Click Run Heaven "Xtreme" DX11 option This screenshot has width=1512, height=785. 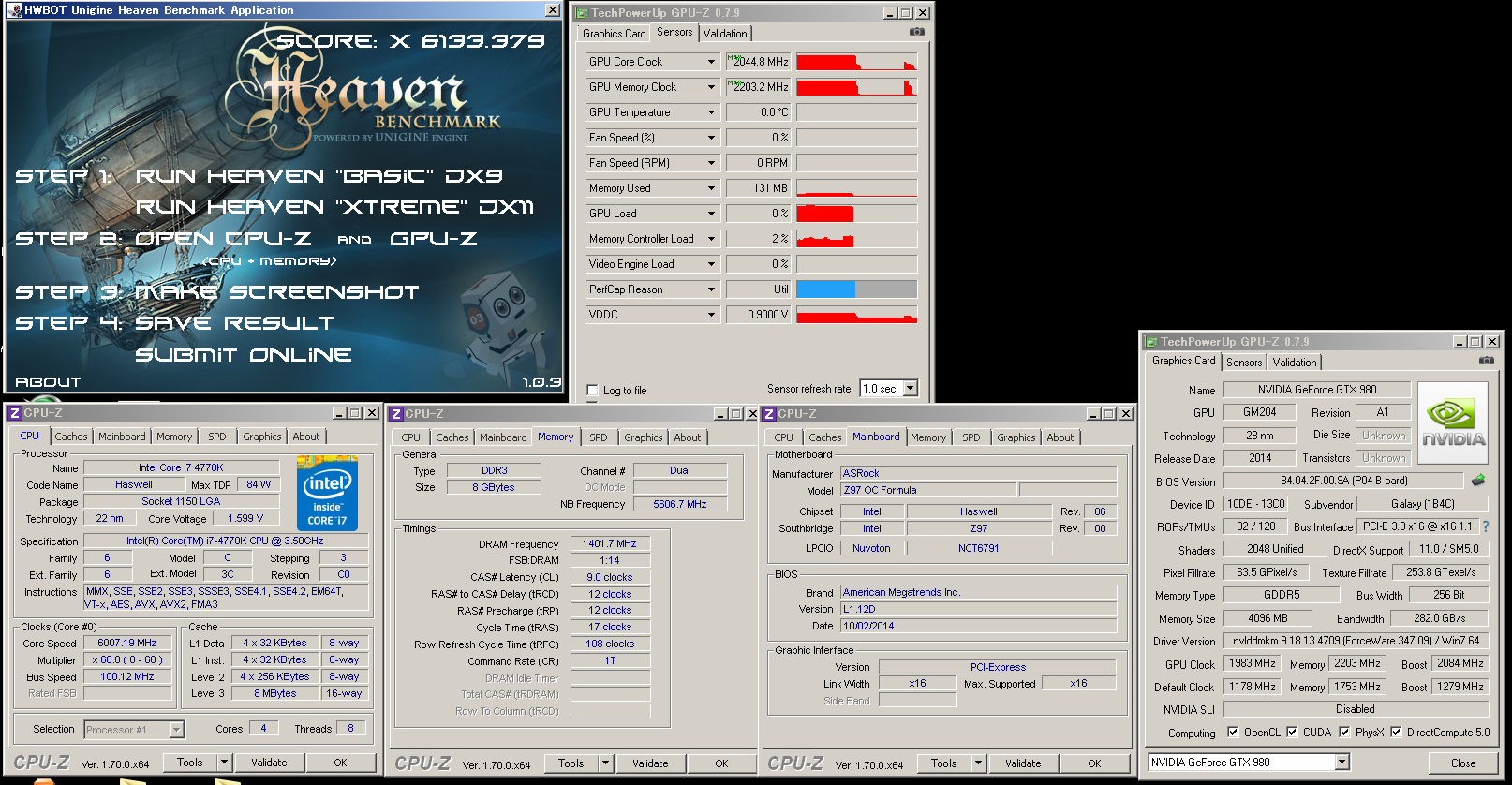click(334, 207)
